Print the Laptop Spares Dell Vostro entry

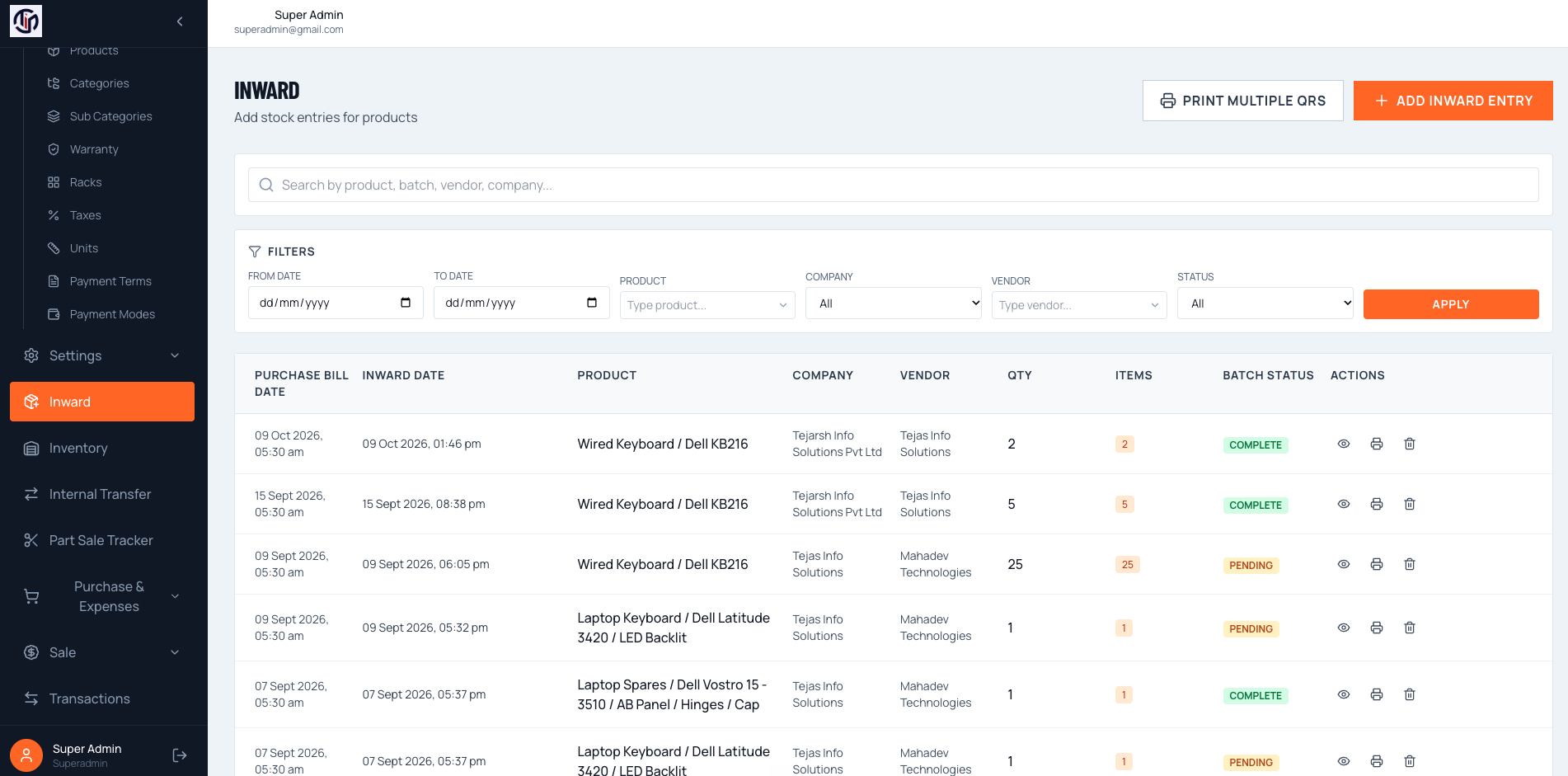(x=1376, y=694)
